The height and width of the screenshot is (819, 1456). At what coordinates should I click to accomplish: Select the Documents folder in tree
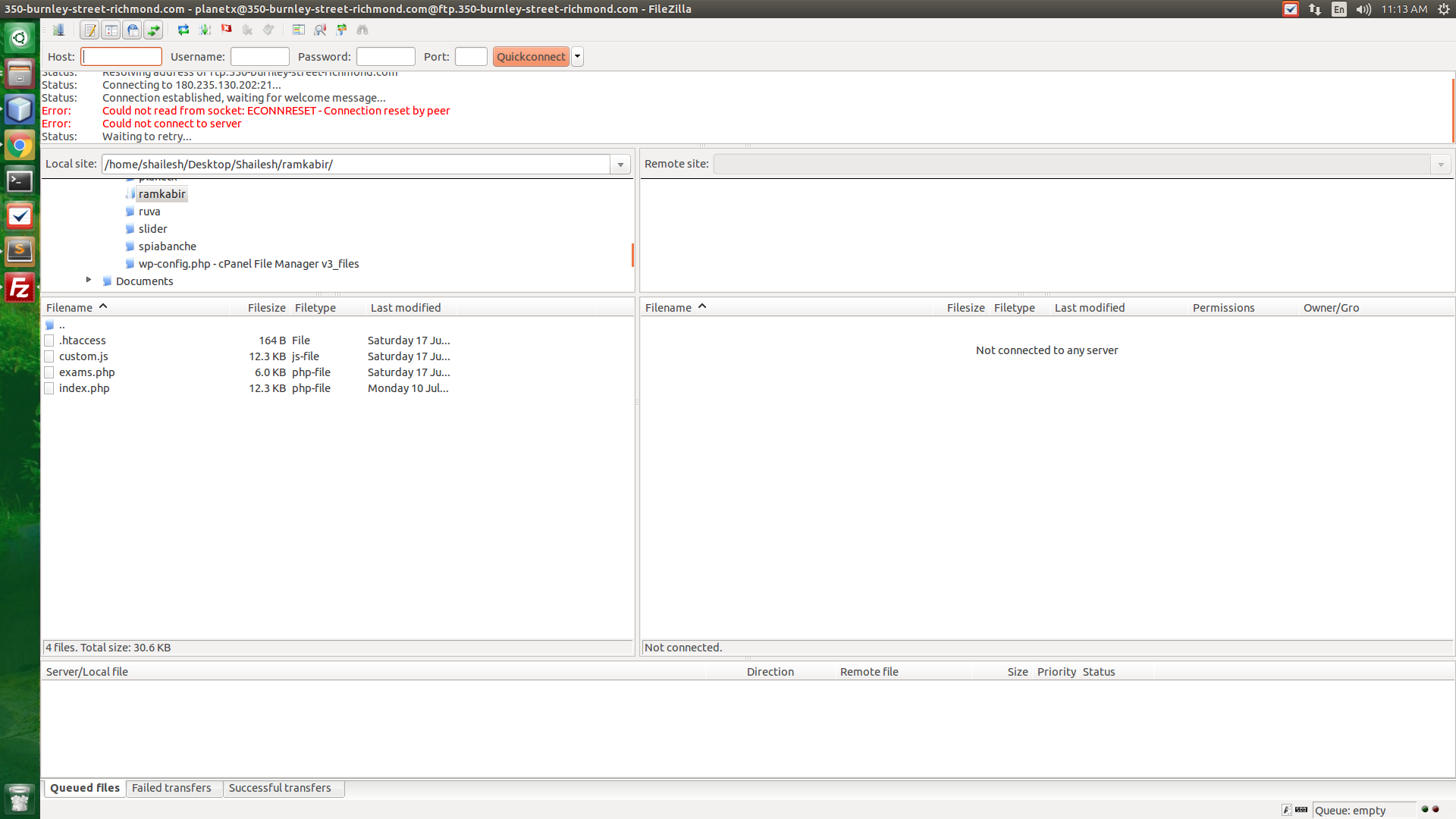(144, 281)
